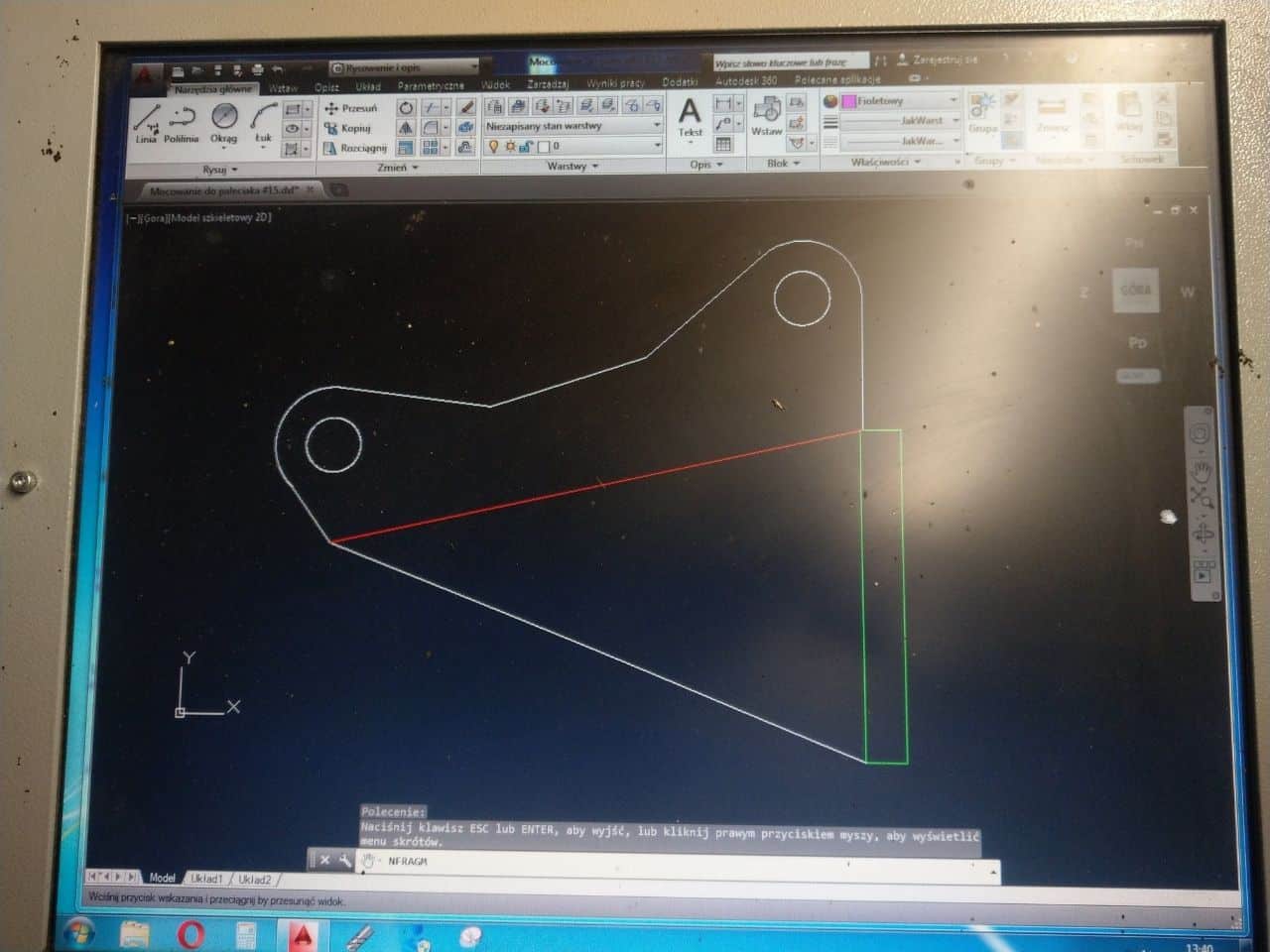
Task: Choose the Rozciągnij stretch tool
Action: tap(355, 148)
